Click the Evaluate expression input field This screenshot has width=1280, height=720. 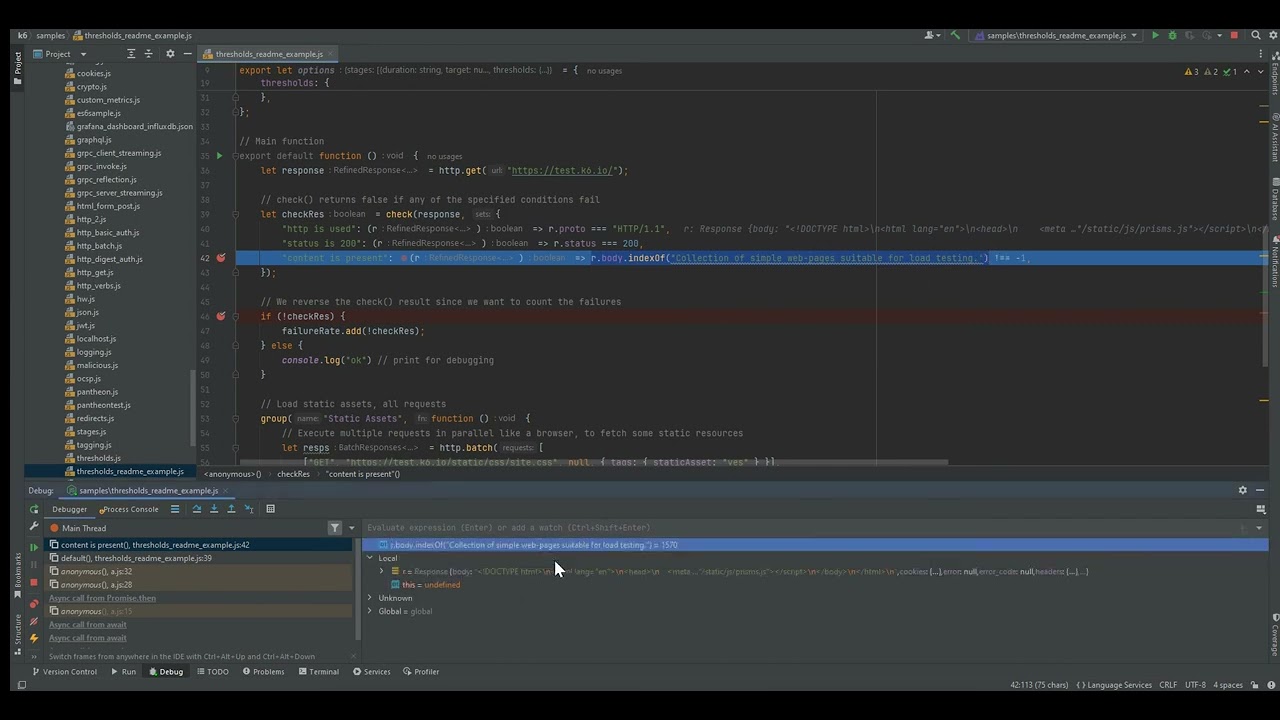pyautogui.click(x=800, y=528)
